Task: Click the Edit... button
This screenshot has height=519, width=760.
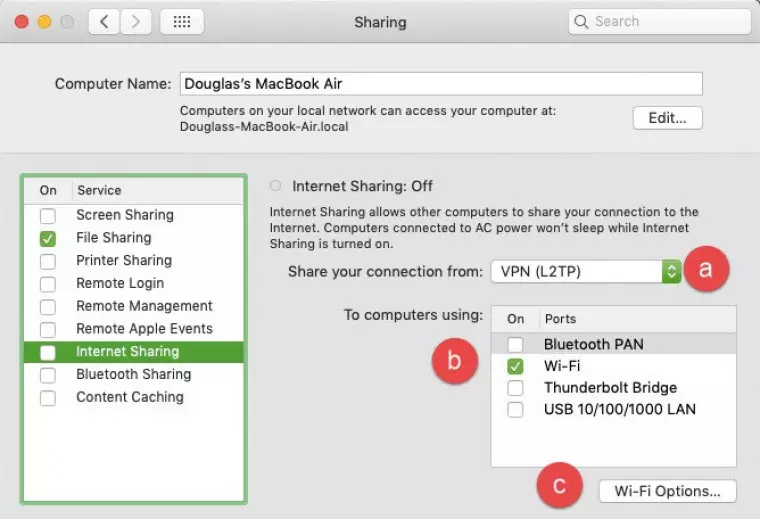Action: click(x=667, y=118)
